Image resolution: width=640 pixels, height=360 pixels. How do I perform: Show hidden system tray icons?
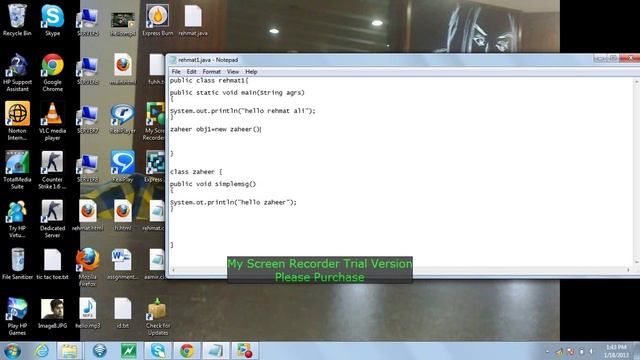pyautogui.click(x=547, y=351)
